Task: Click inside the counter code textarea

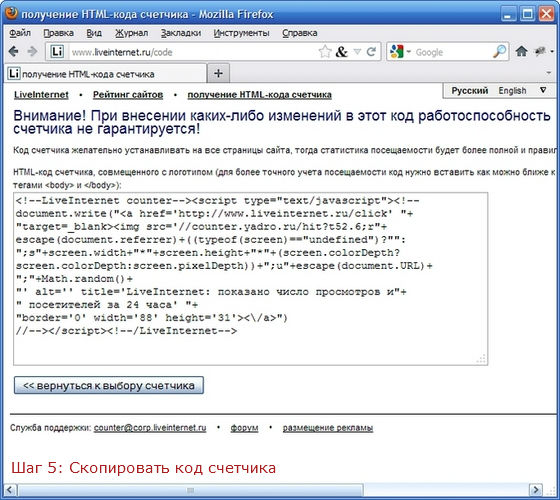Action: (250, 279)
